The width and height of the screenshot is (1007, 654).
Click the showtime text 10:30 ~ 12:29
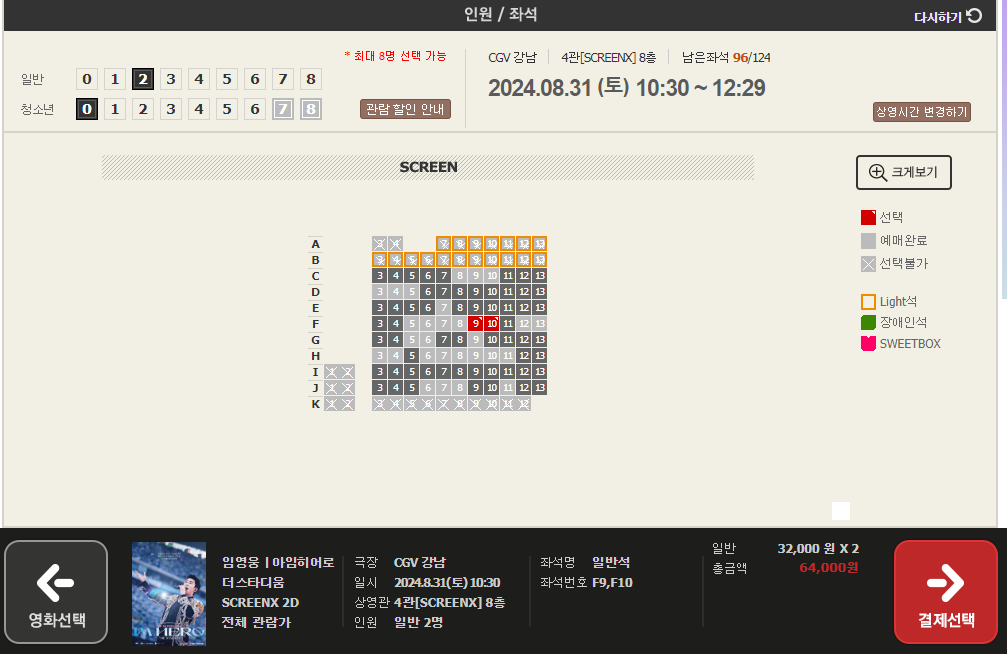pyautogui.click(x=700, y=88)
